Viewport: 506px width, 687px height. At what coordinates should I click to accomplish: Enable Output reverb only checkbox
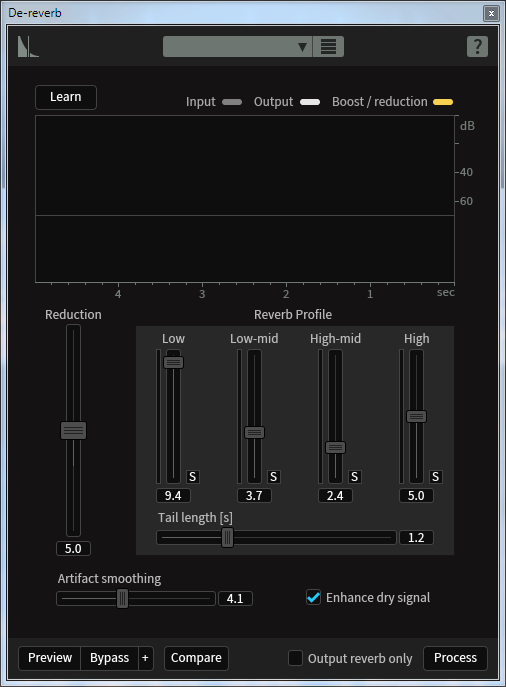point(295,658)
